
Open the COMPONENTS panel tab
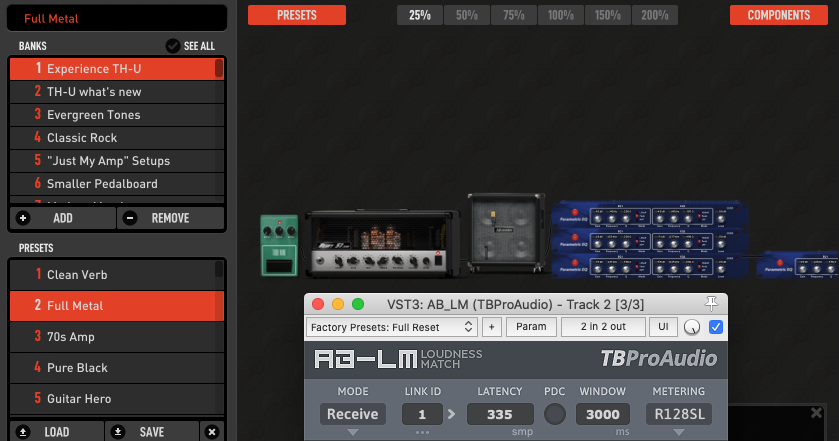(779, 15)
